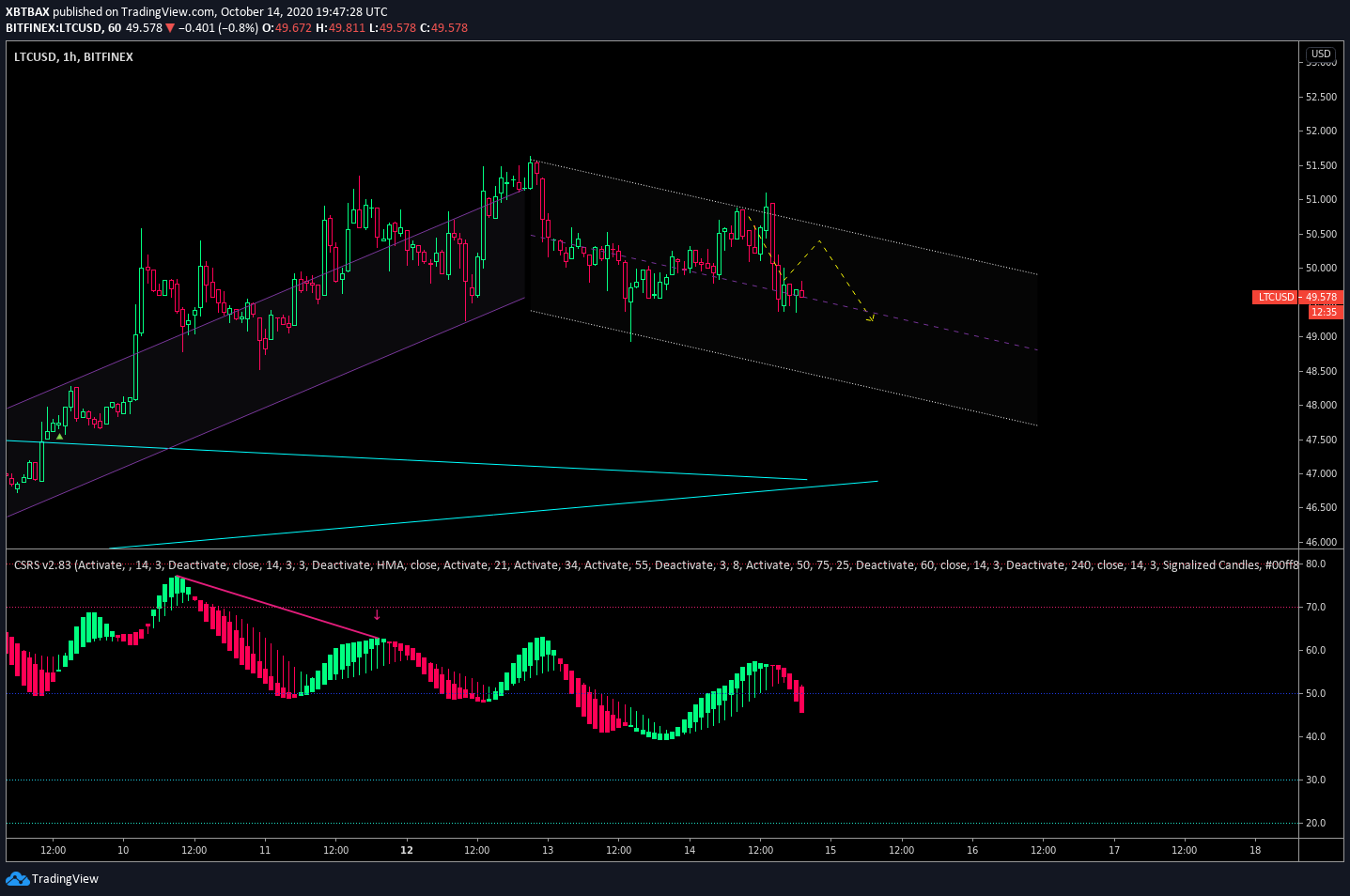The height and width of the screenshot is (896, 1350).
Task: Click date label 15 on the time axis
Action: point(830,851)
